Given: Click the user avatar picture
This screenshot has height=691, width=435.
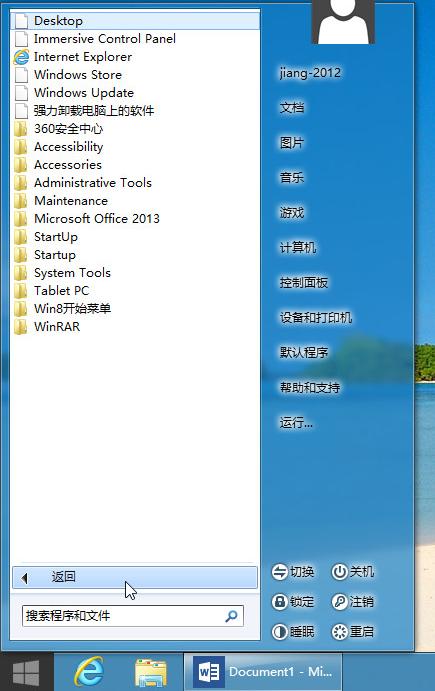Looking at the screenshot, I should pyautogui.click(x=343, y=22).
